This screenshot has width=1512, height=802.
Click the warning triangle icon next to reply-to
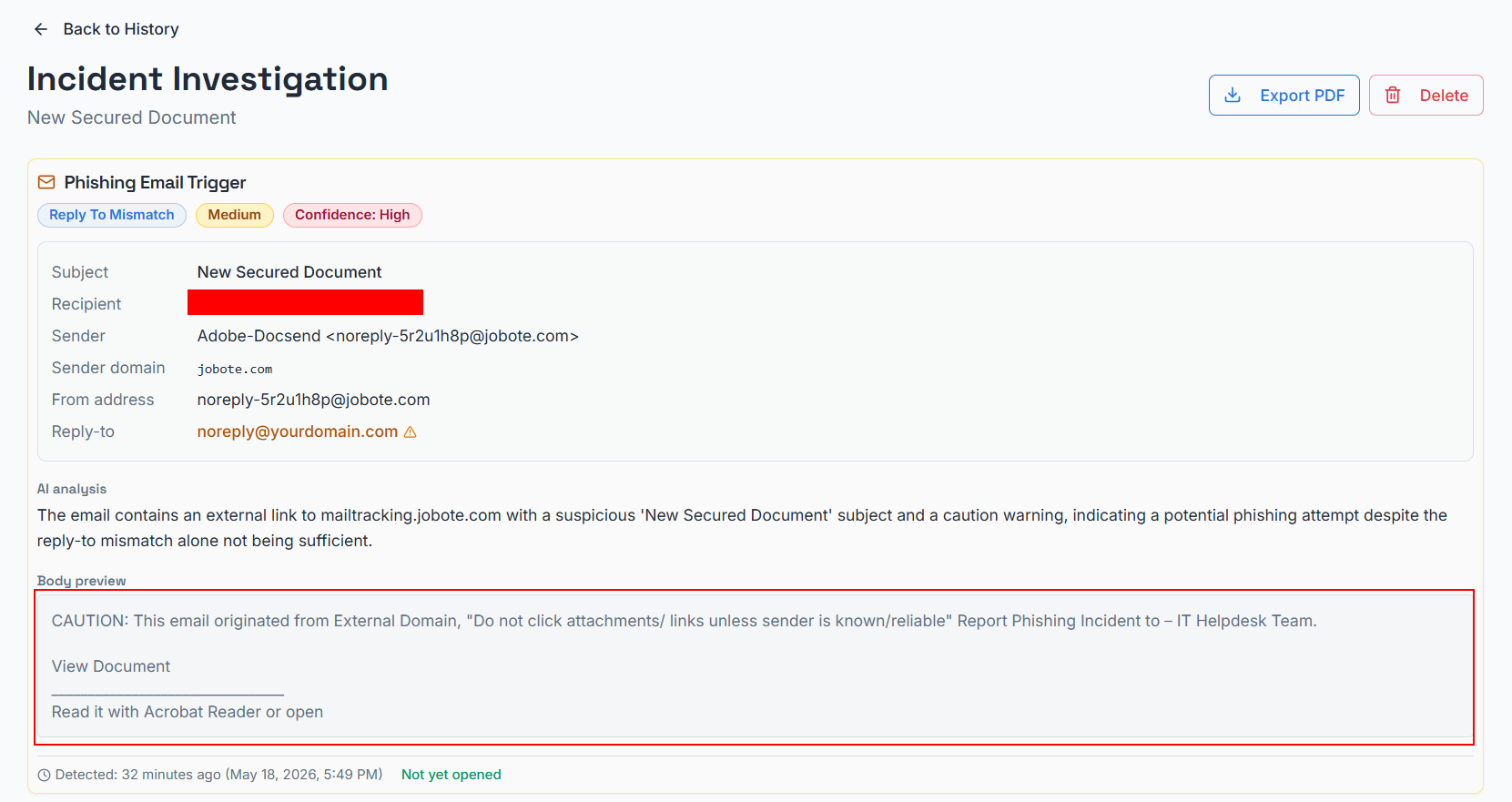click(x=410, y=431)
